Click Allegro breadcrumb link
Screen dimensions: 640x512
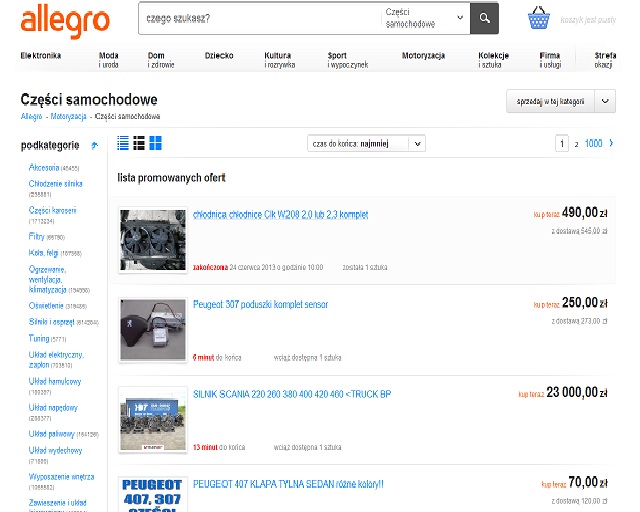pyautogui.click(x=31, y=116)
